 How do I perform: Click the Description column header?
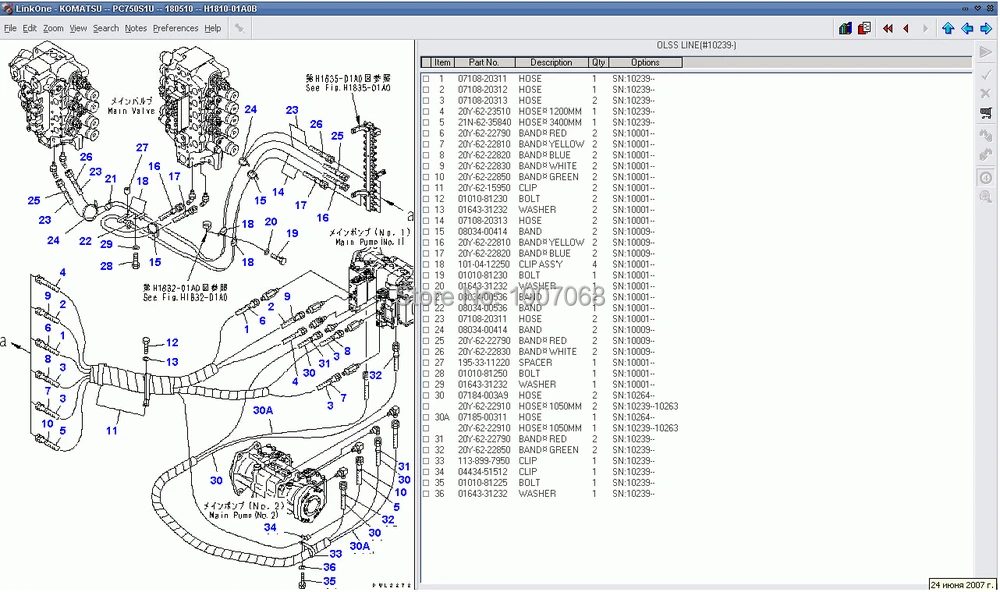coord(552,63)
